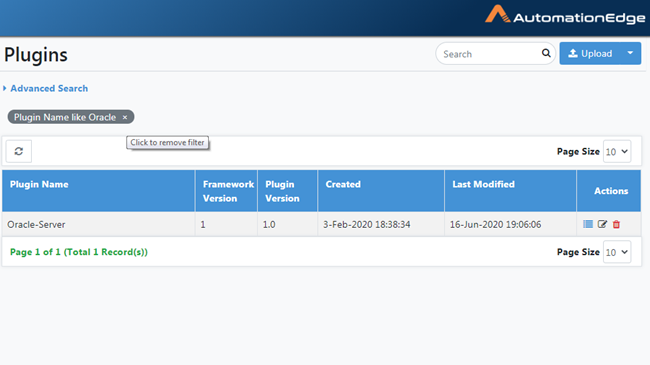Delete Oracle-Server using red trash icon

[x=616, y=224]
